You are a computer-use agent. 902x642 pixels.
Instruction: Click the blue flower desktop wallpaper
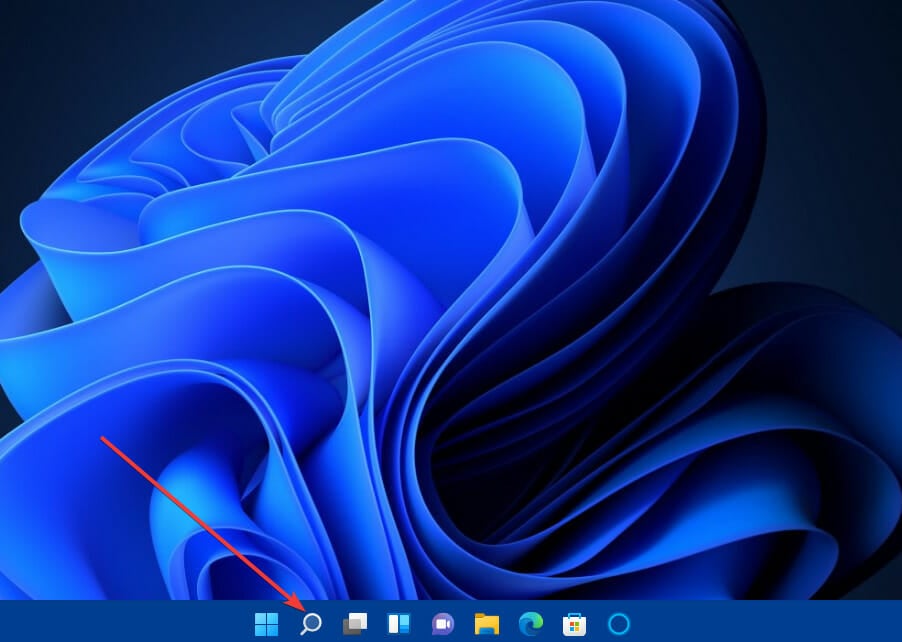pos(450,300)
